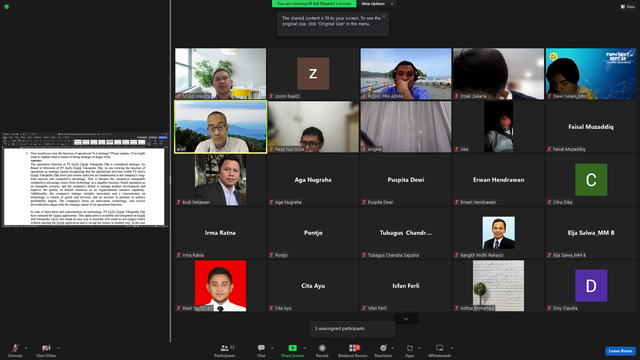Viewport: 640px width, 360px height.
Task: Open Whiteboards
Action: (x=440, y=350)
